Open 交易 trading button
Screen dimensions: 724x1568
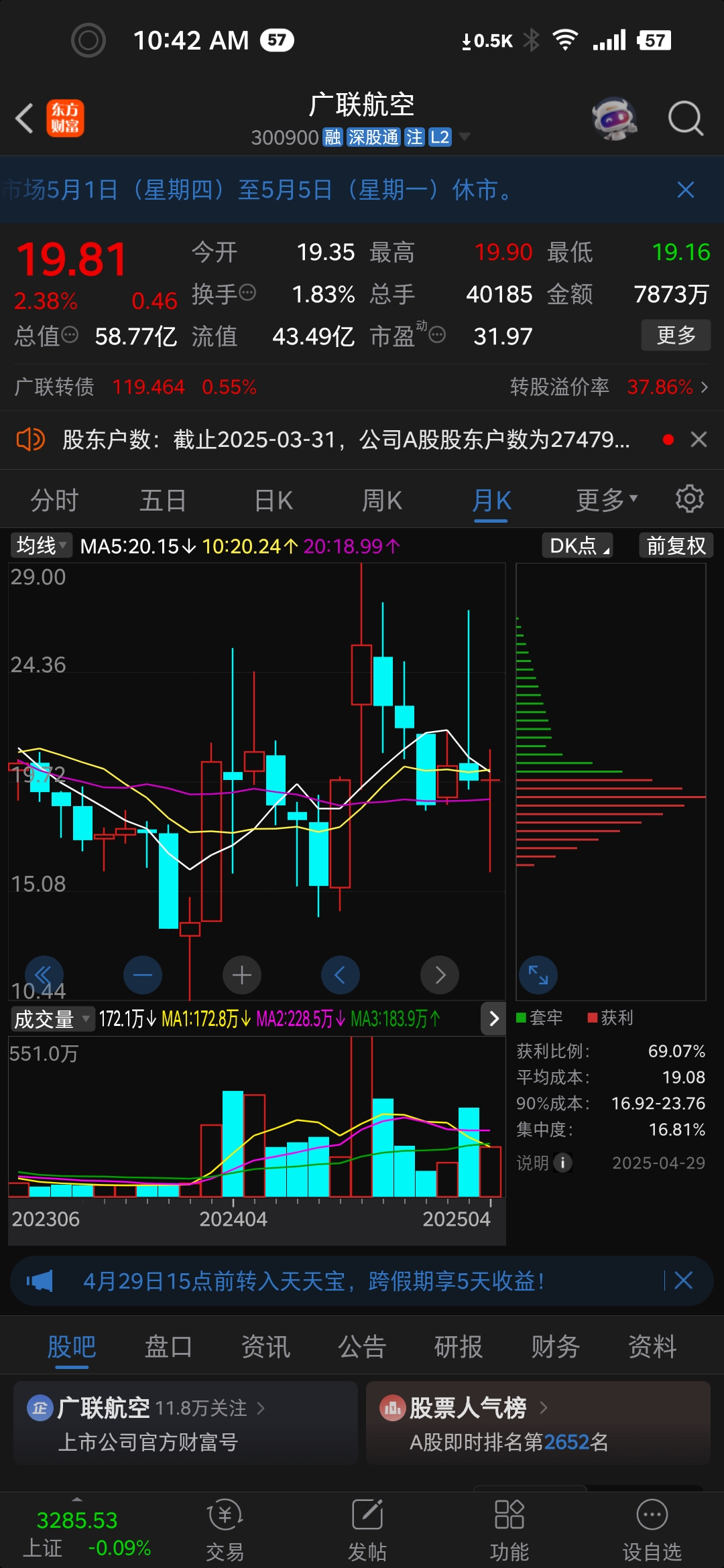(x=225, y=1530)
